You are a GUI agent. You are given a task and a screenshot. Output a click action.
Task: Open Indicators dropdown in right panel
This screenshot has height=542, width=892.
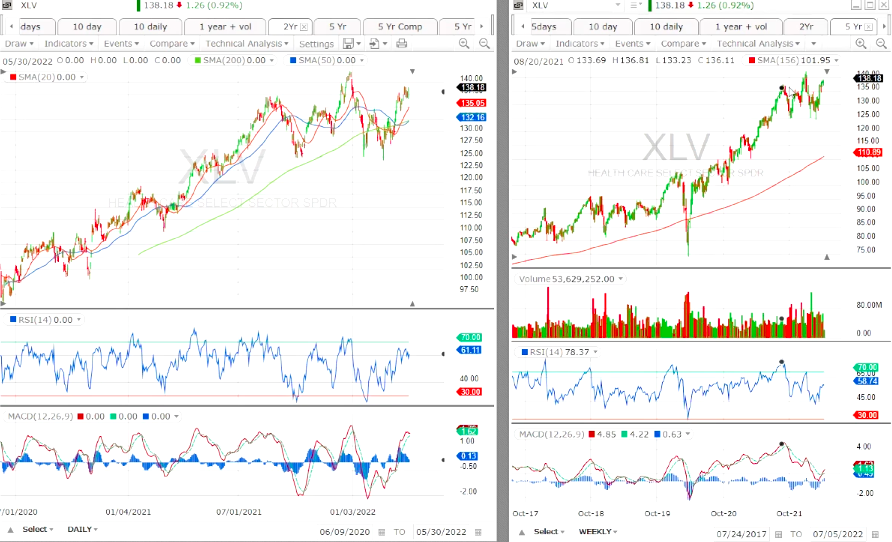(x=580, y=43)
